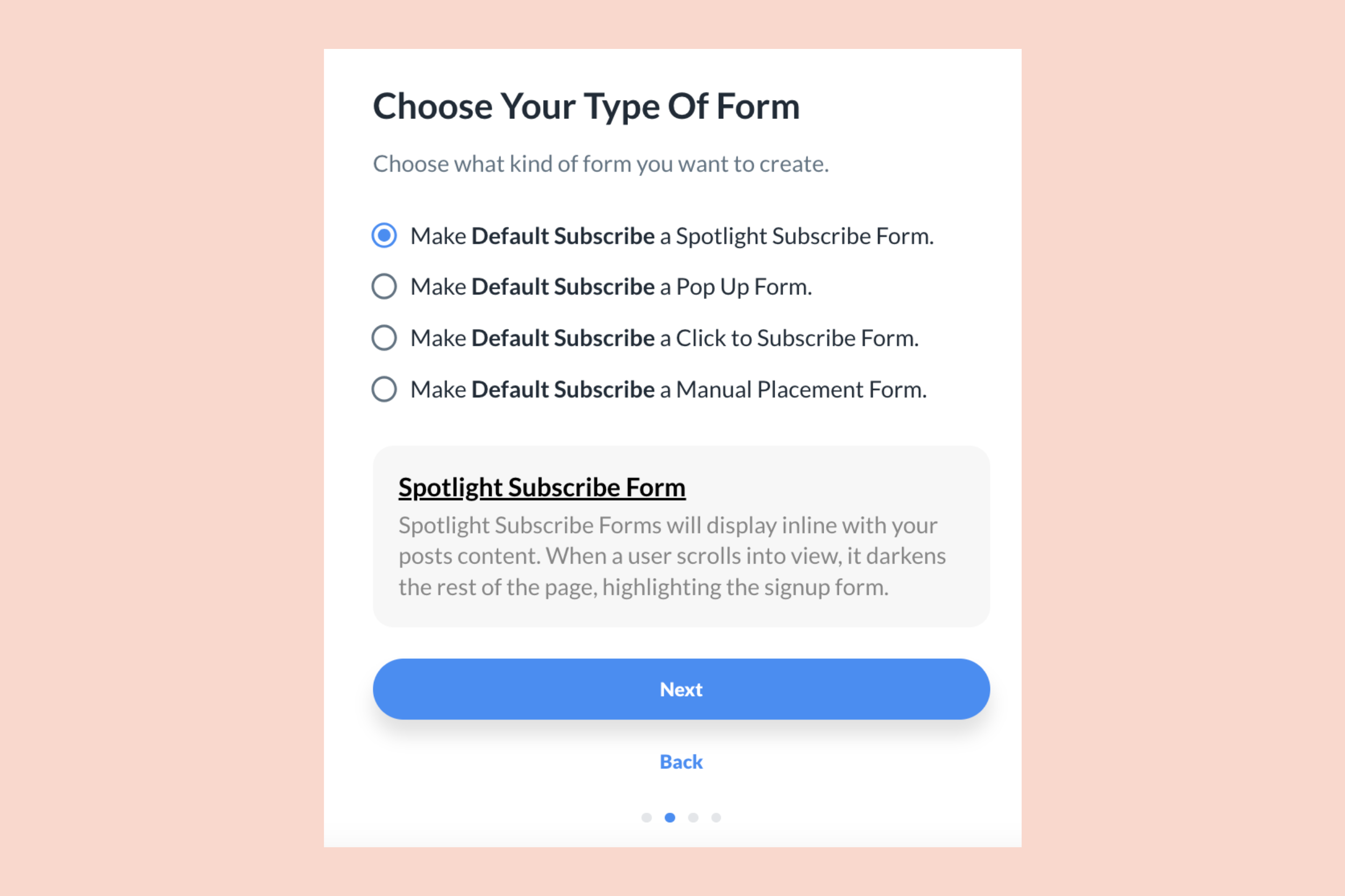Image resolution: width=1345 pixels, height=896 pixels.
Task: Click the 'a Spotlight Subscribe Form' option label
Action: coord(796,236)
